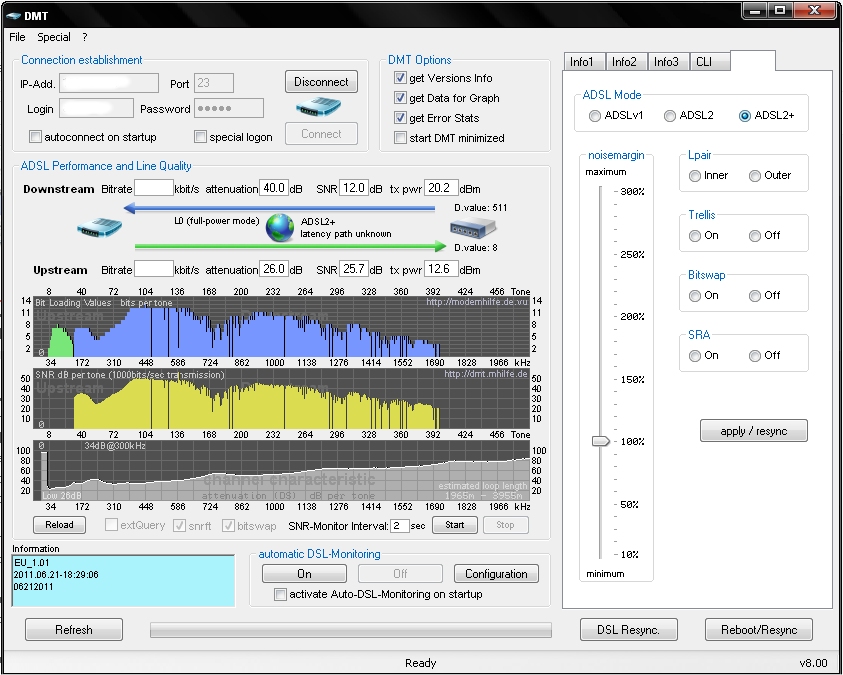Click the DMT app icon in title bar
The width and height of the screenshot is (843, 675).
pos(13,16)
